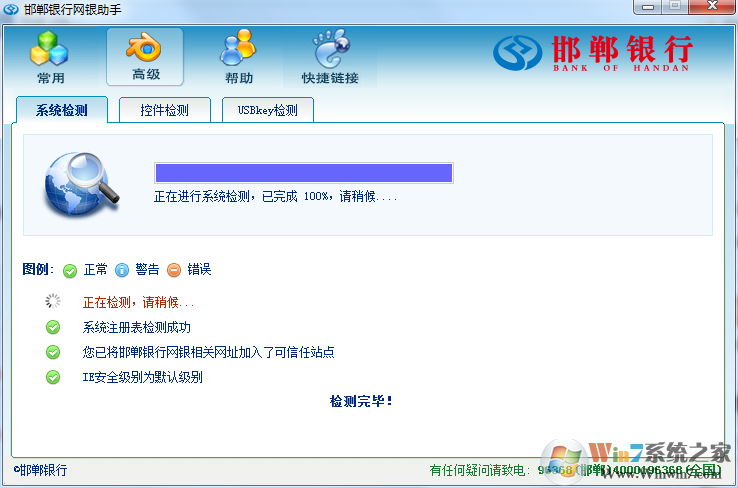Select the 系统注册表检测成功 result row
Viewport: 738px width, 488px height.
pos(136,327)
